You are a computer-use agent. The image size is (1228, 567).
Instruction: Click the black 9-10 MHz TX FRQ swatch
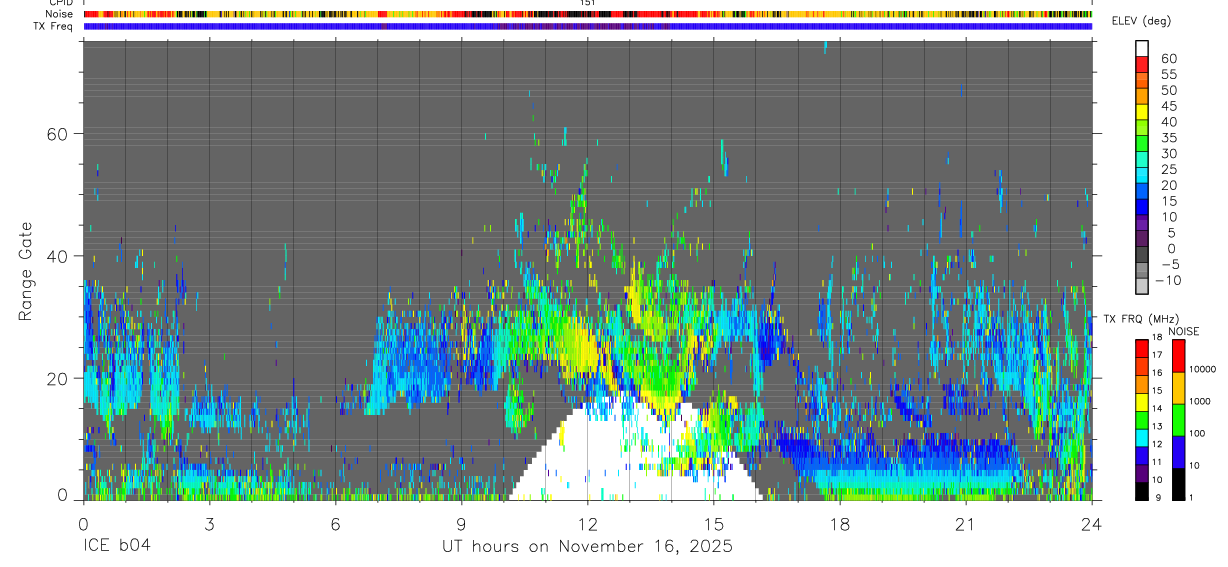coord(1142,491)
